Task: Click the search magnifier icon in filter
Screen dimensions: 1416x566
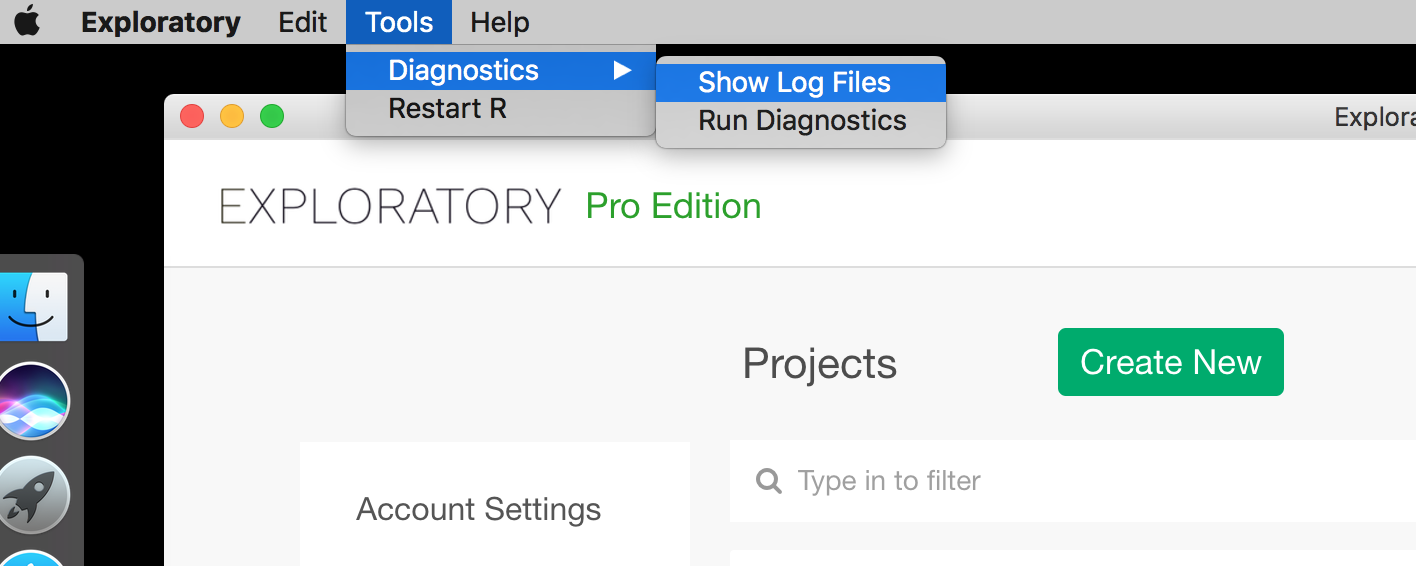Action: pos(769,482)
